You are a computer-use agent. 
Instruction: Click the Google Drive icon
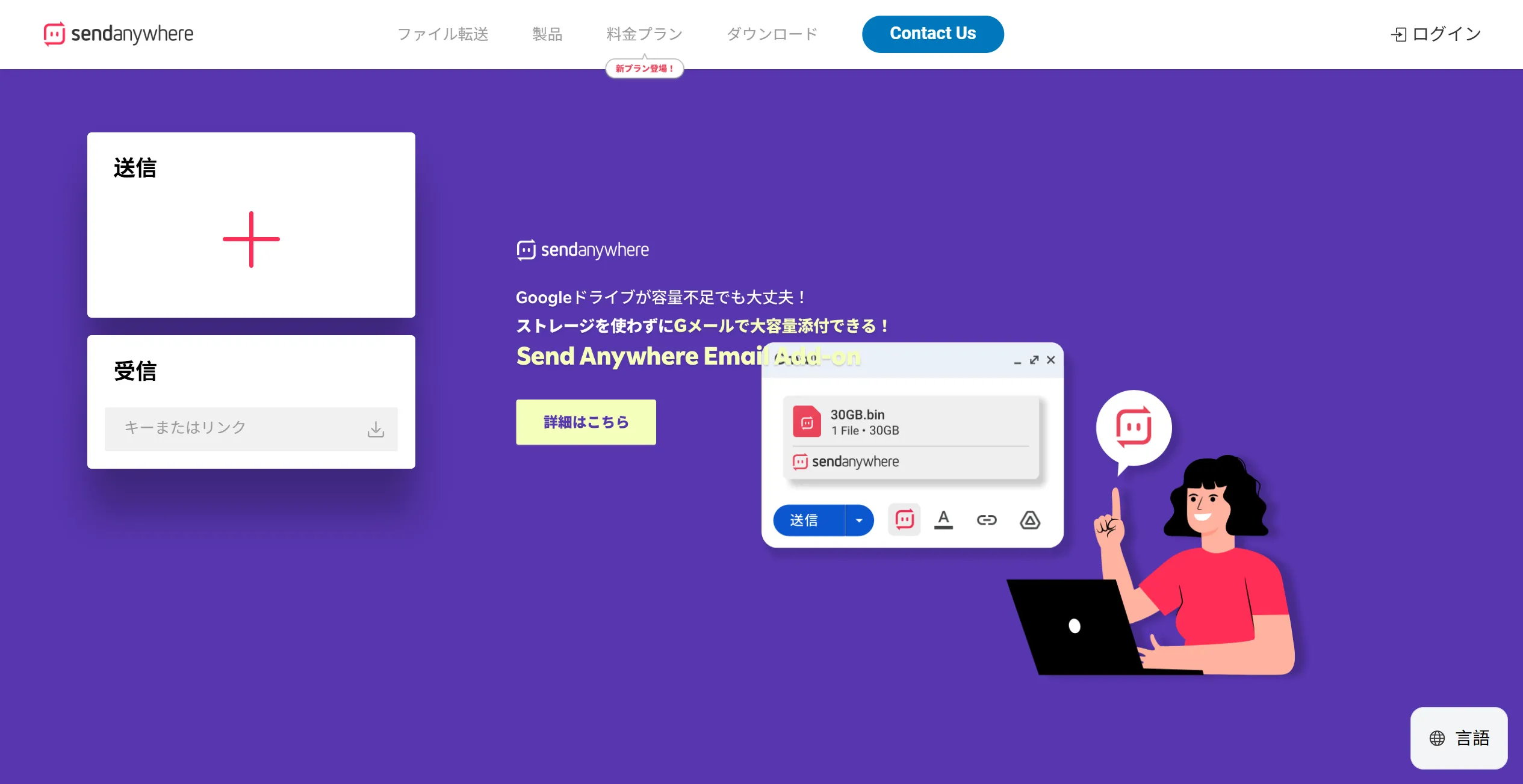(x=1030, y=520)
